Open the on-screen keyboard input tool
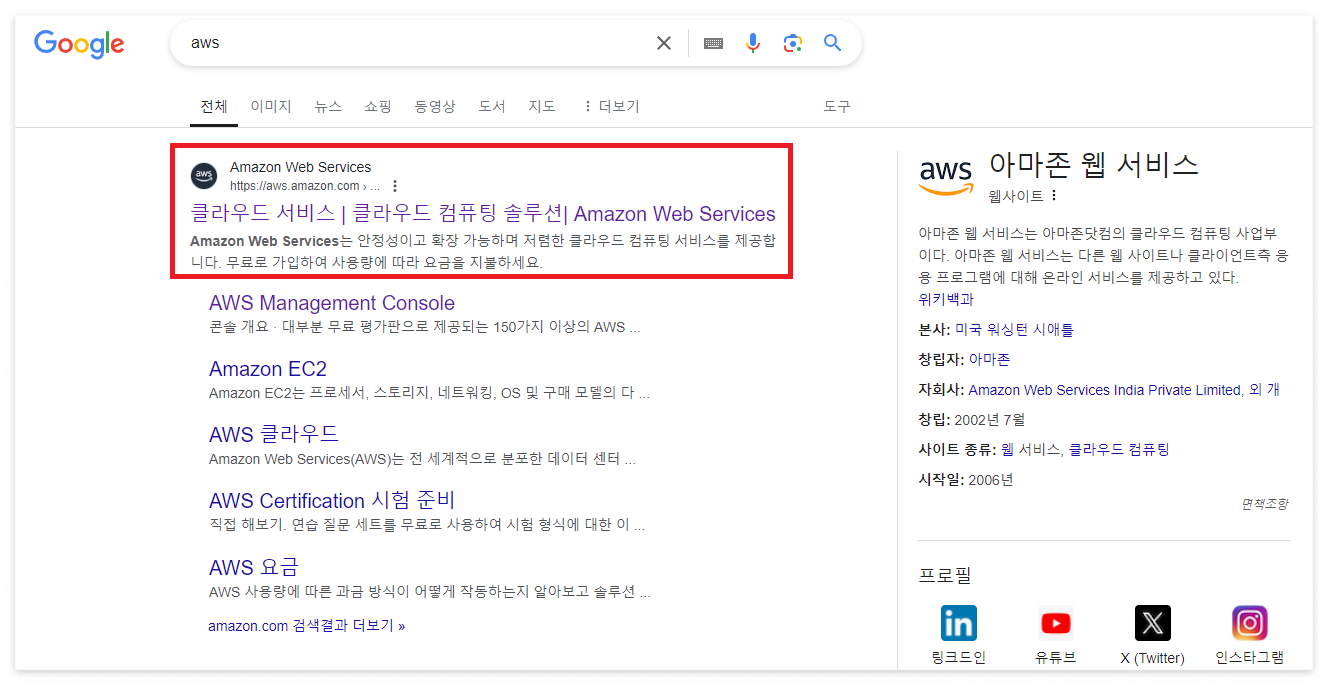The image size is (1328, 685). pos(713,43)
